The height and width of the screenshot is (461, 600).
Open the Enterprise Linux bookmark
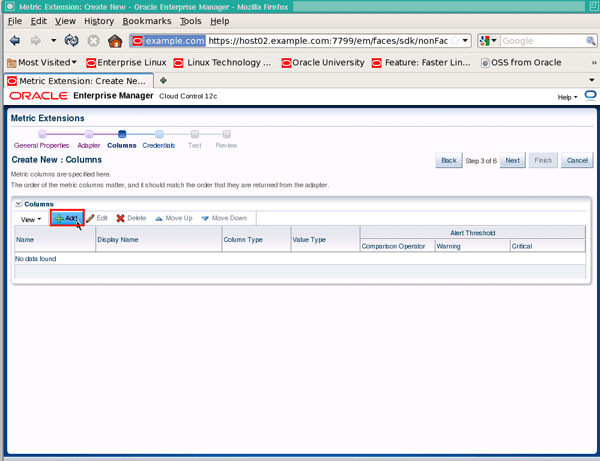click(x=126, y=62)
